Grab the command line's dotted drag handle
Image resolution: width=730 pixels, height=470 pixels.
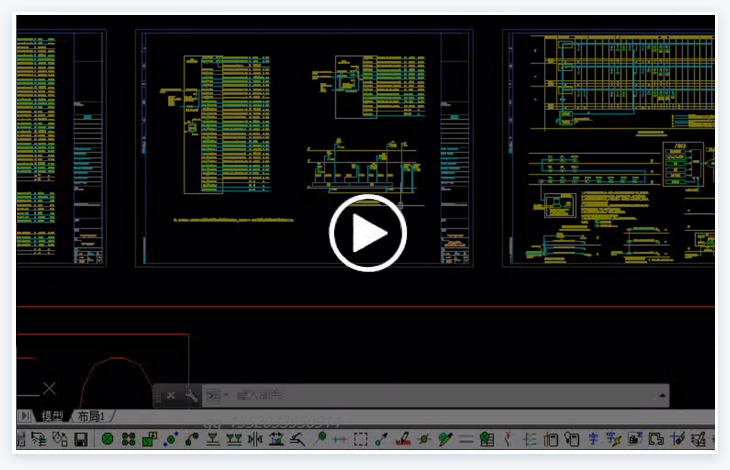coord(158,395)
